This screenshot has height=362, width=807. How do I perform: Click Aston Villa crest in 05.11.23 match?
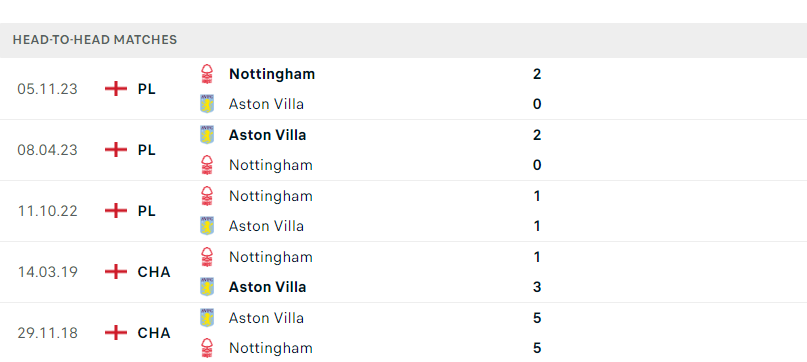(x=207, y=104)
